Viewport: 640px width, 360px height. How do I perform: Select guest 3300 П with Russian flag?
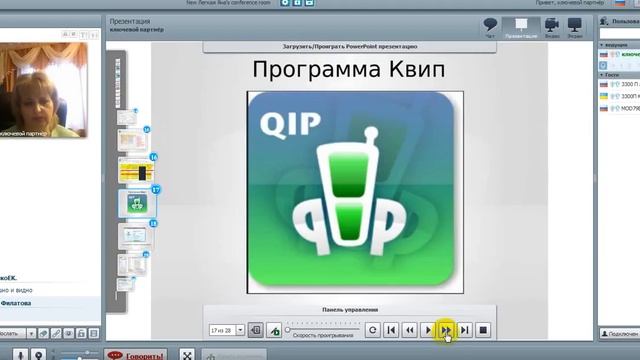[x=619, y=84]
